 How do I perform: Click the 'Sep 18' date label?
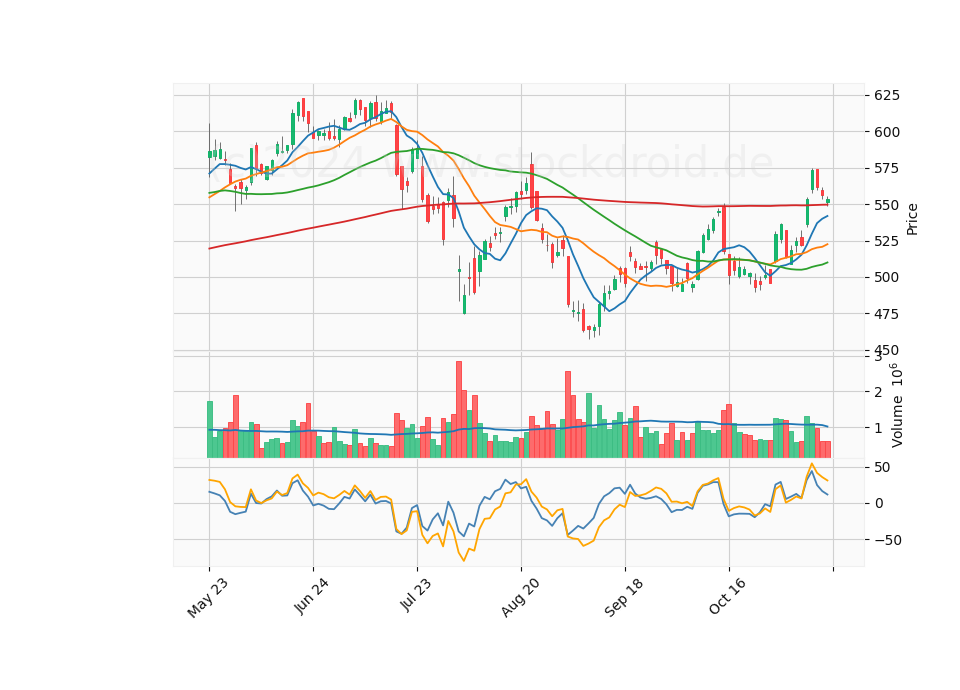click(624, 598)
